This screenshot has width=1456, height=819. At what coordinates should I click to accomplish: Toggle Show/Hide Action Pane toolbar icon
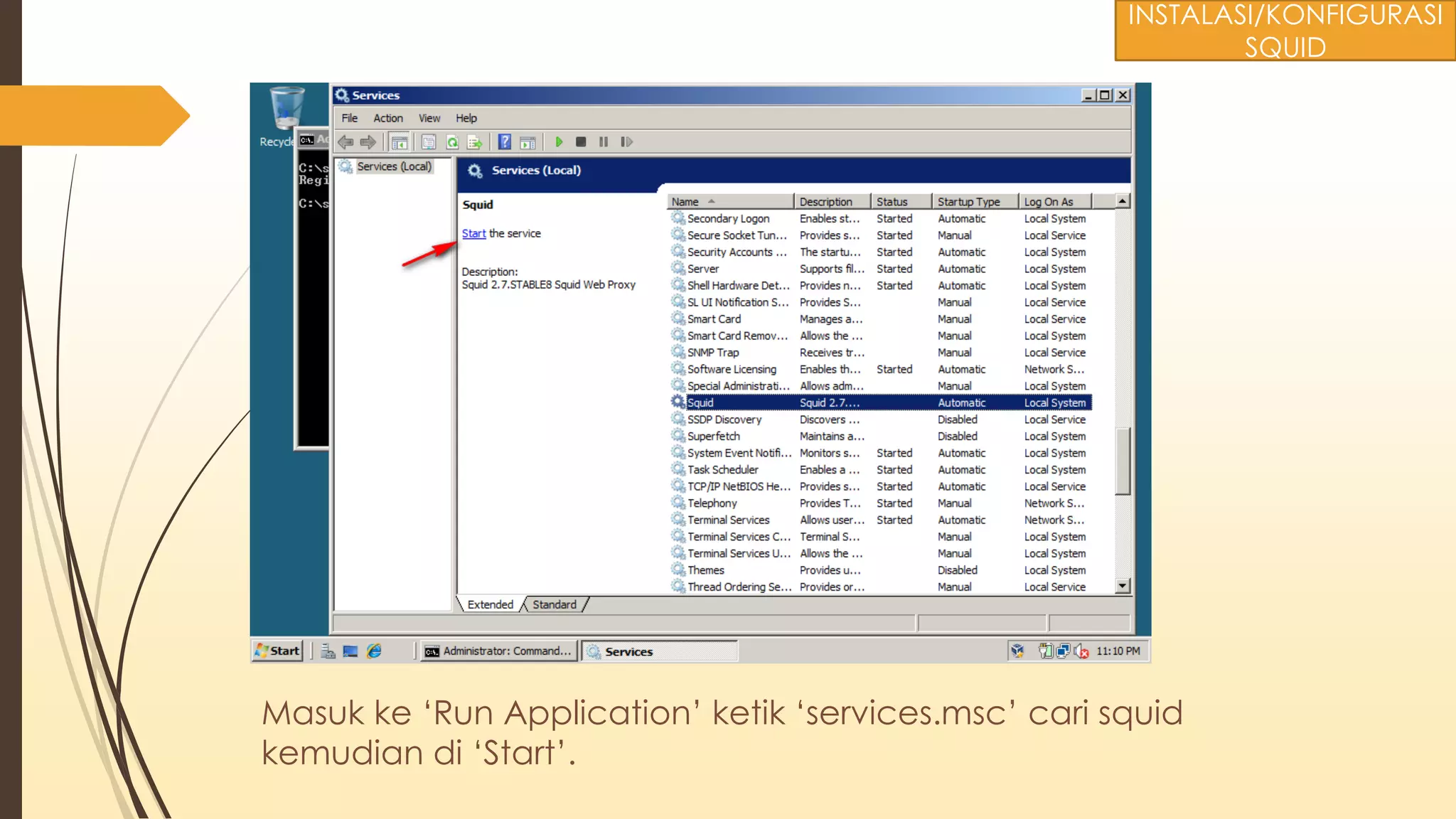(x=528, y=142)
